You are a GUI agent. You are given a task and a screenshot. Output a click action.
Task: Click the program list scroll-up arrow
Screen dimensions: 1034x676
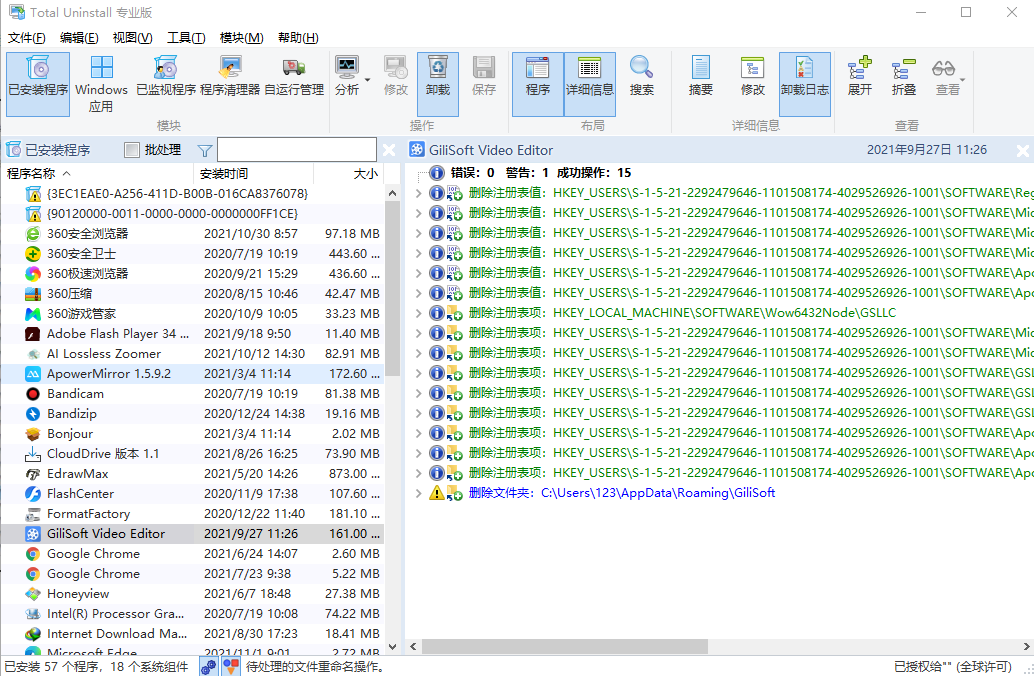pyautogui.click(x=392, y=193)
